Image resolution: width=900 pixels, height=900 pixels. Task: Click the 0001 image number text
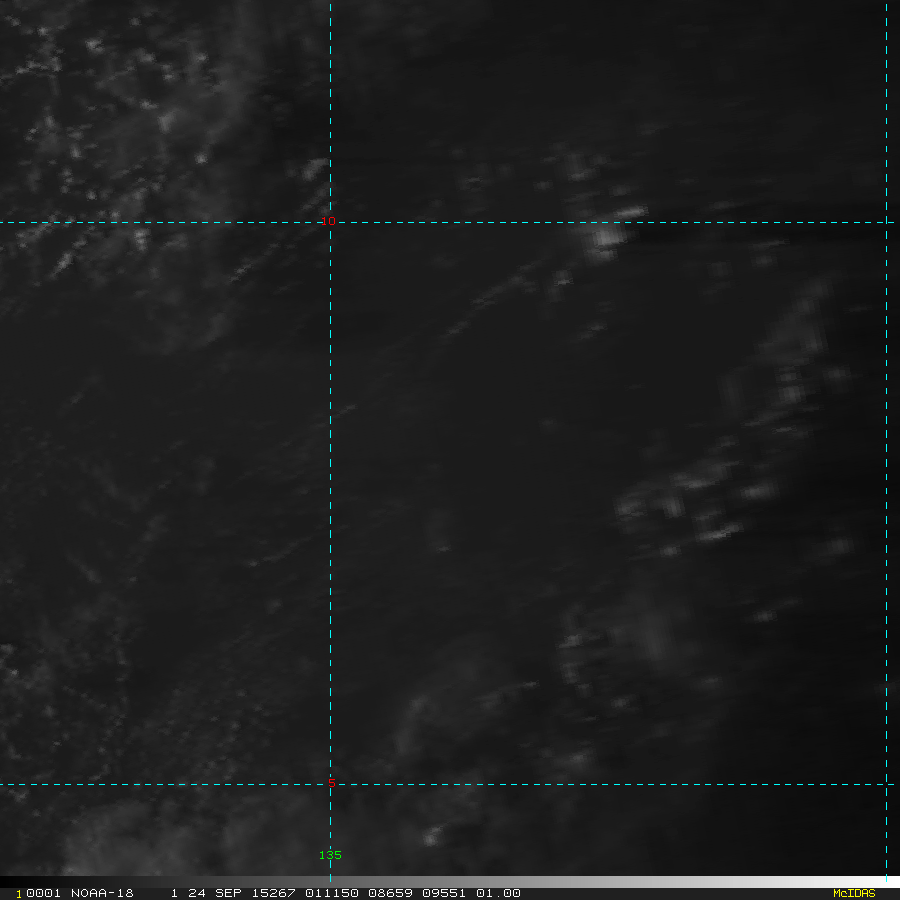tap(42, 893)
